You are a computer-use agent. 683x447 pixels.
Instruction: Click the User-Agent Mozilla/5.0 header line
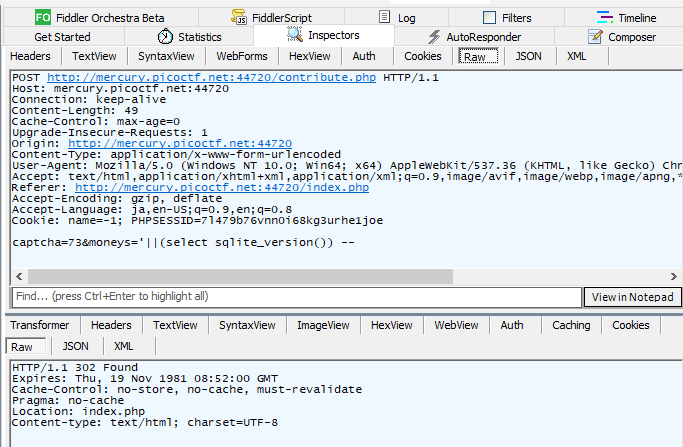coord(347,166)
